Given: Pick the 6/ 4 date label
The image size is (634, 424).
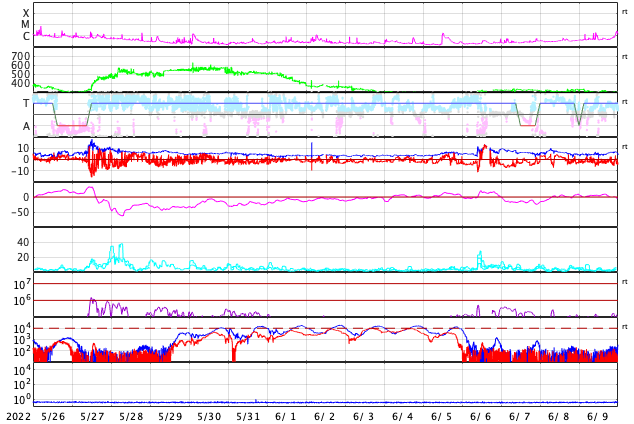Looking at the screenshot, I should (403, 417).
